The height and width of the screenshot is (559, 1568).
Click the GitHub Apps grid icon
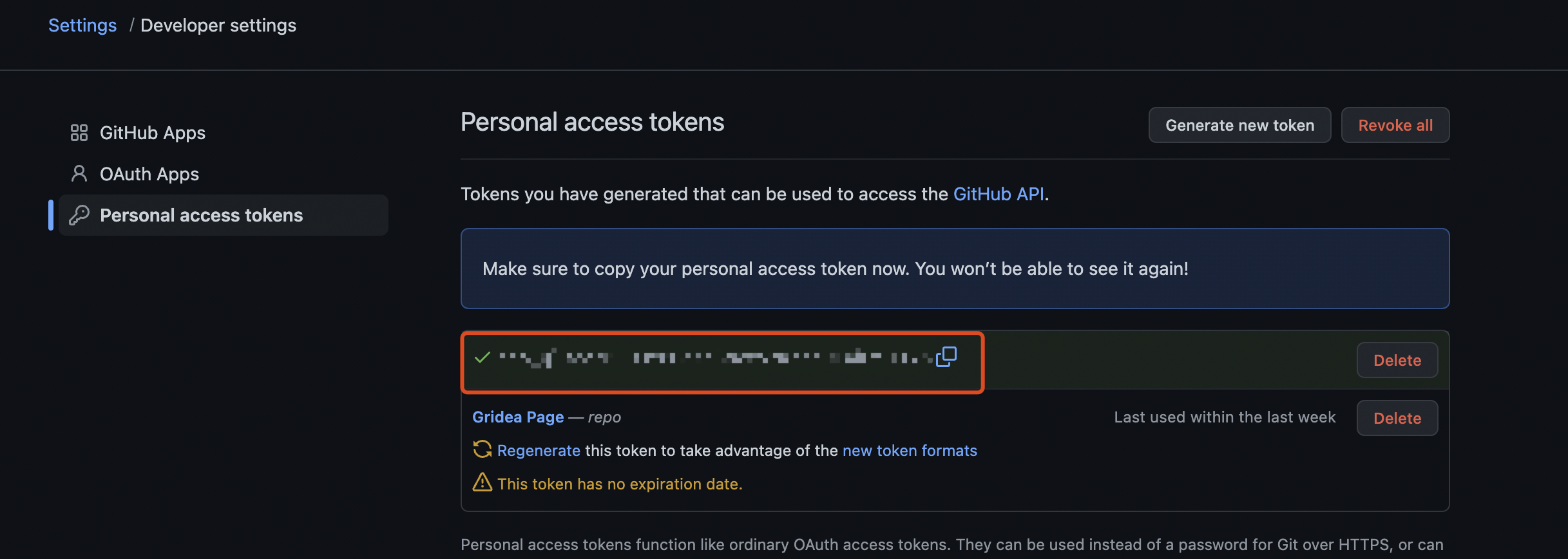pyautogui.click(x=79, y=133)
